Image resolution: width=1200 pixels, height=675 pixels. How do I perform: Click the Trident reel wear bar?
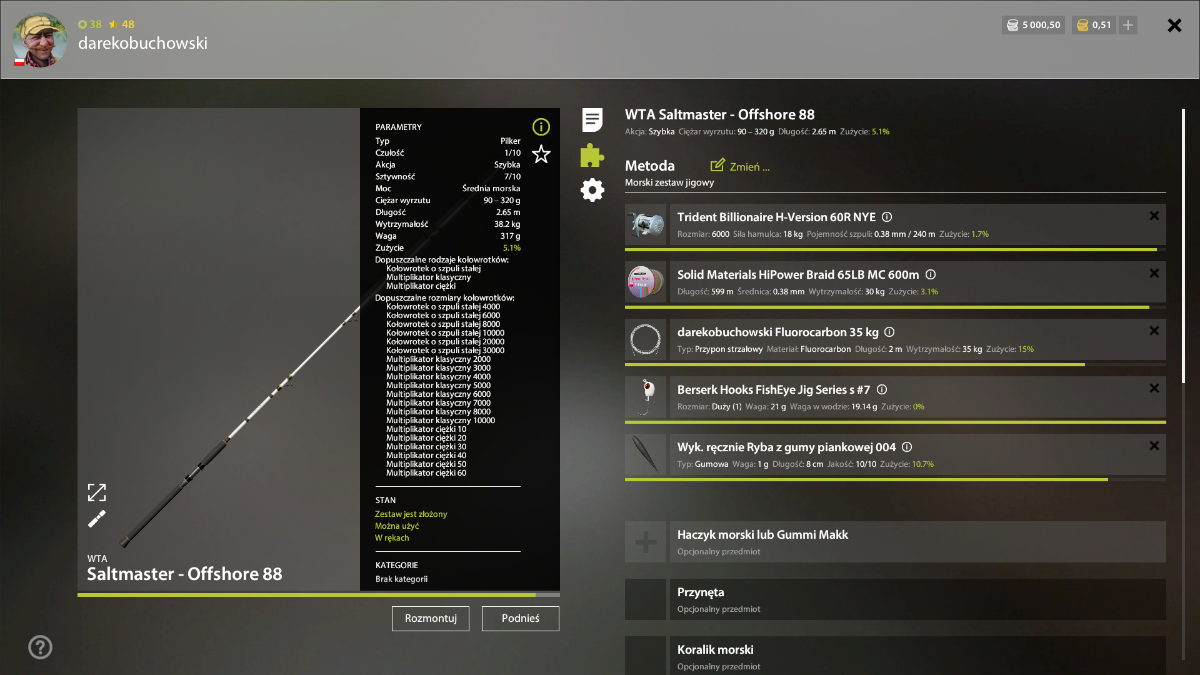pos(895,249)
